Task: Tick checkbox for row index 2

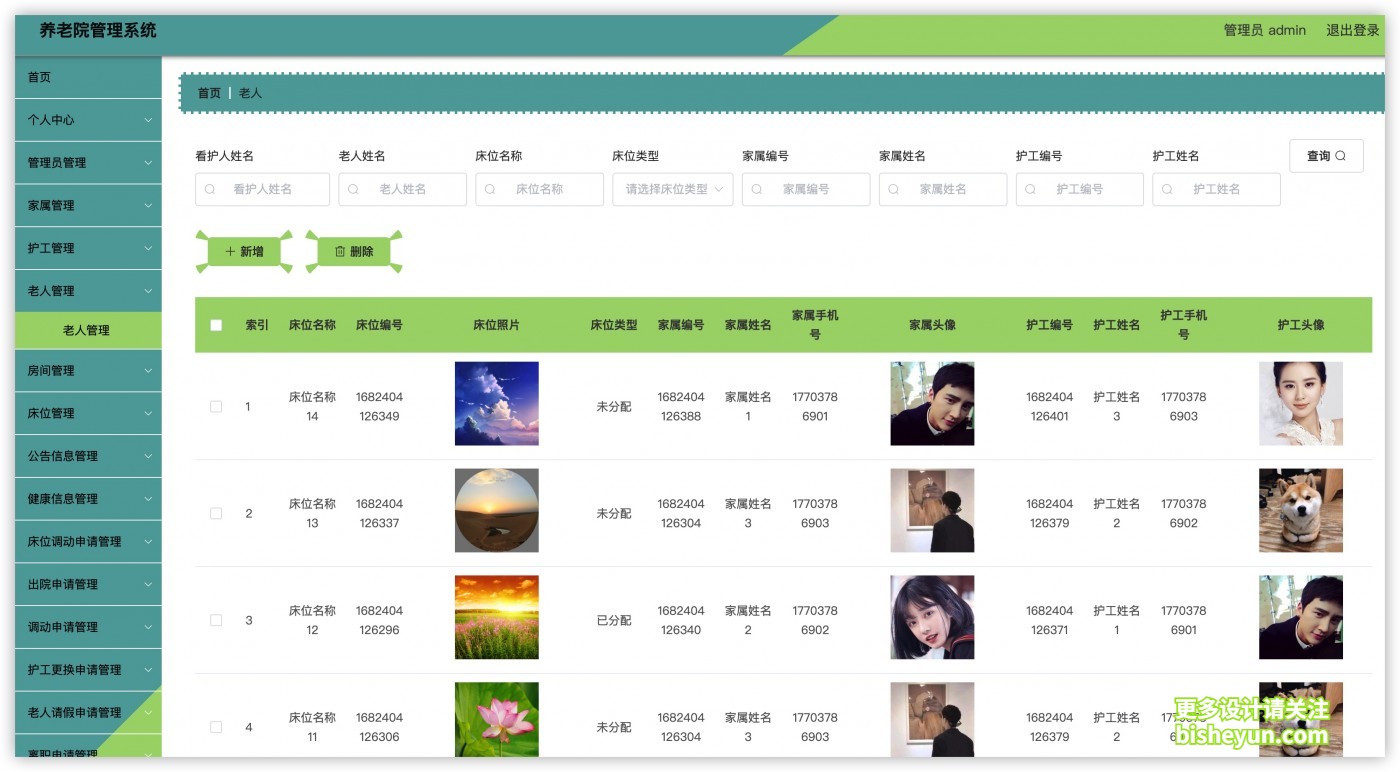Action: (x=216, y=513)
